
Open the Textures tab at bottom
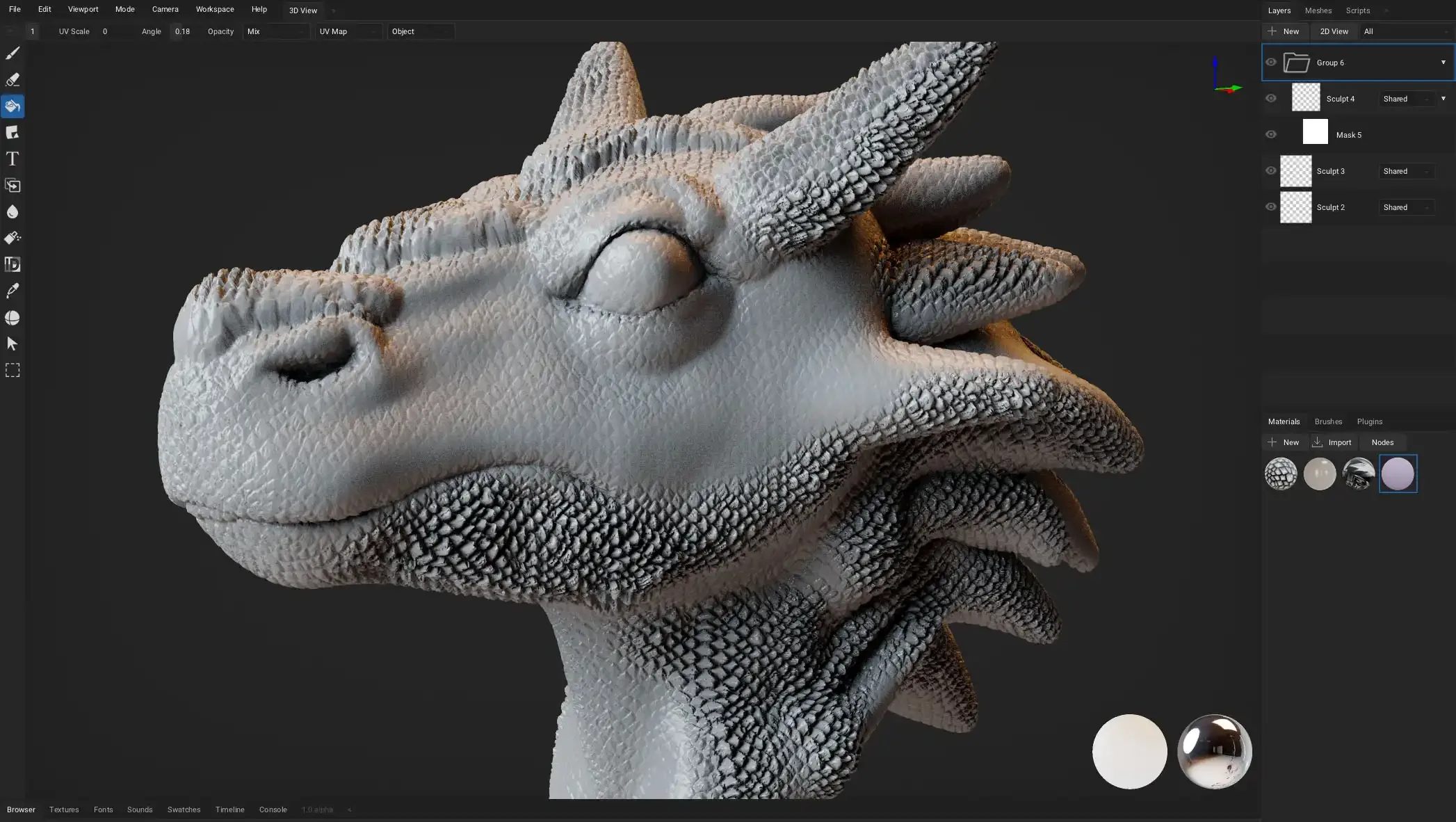point(64,809)
